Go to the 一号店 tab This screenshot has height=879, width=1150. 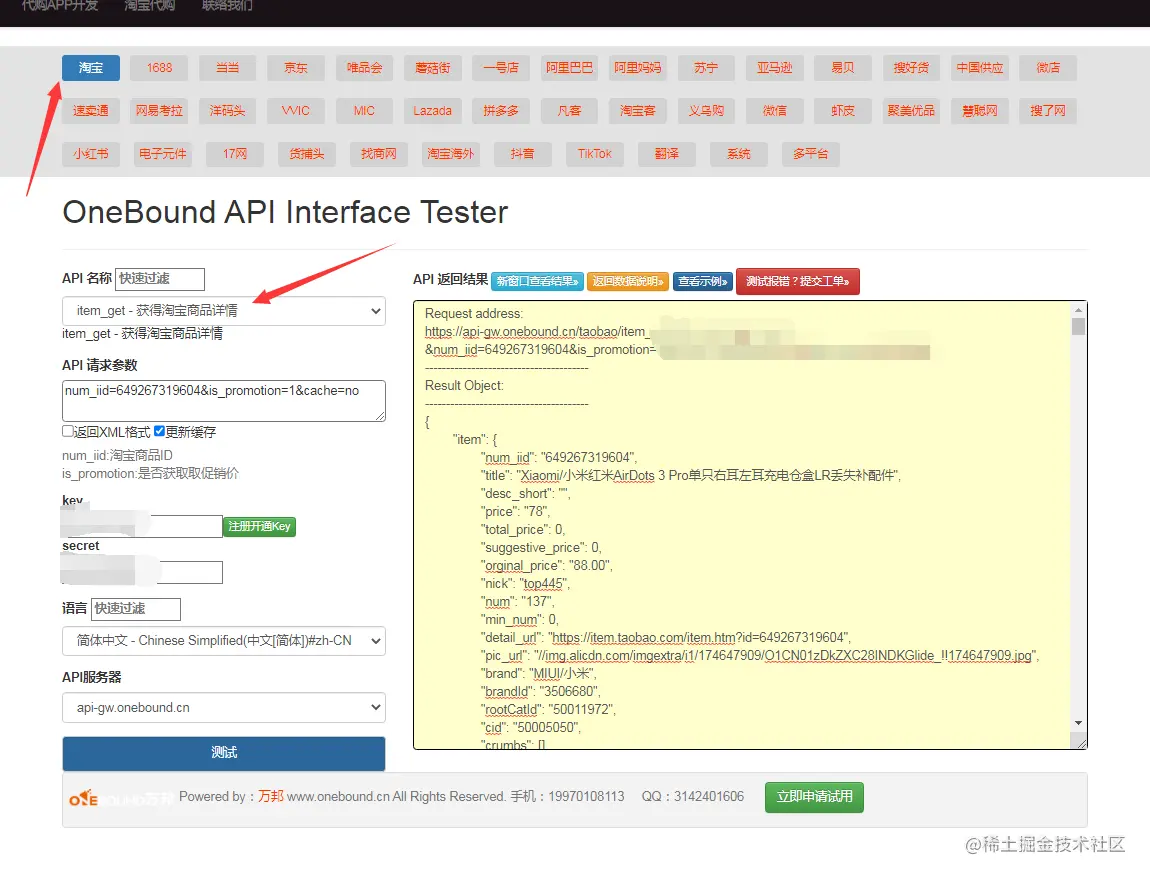tap(501, 68)
